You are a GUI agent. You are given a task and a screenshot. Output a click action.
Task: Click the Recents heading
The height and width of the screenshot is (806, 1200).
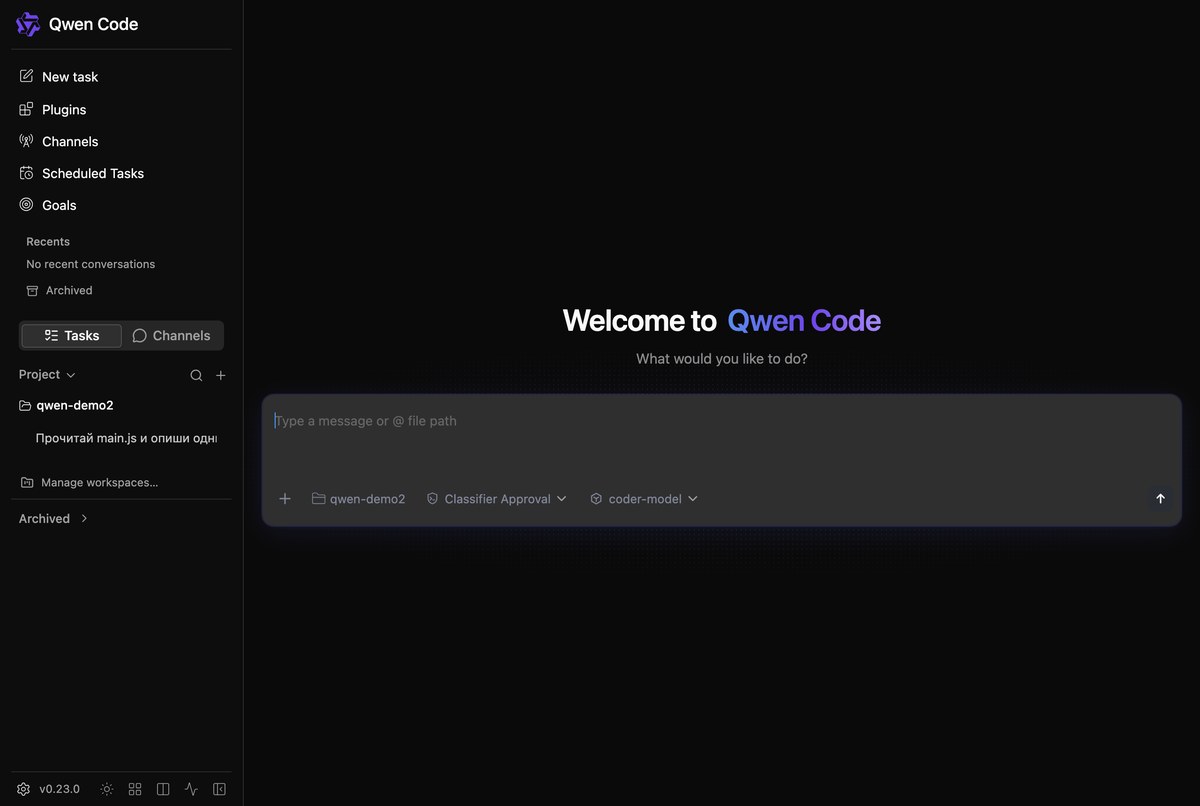(x=48, y=241)
